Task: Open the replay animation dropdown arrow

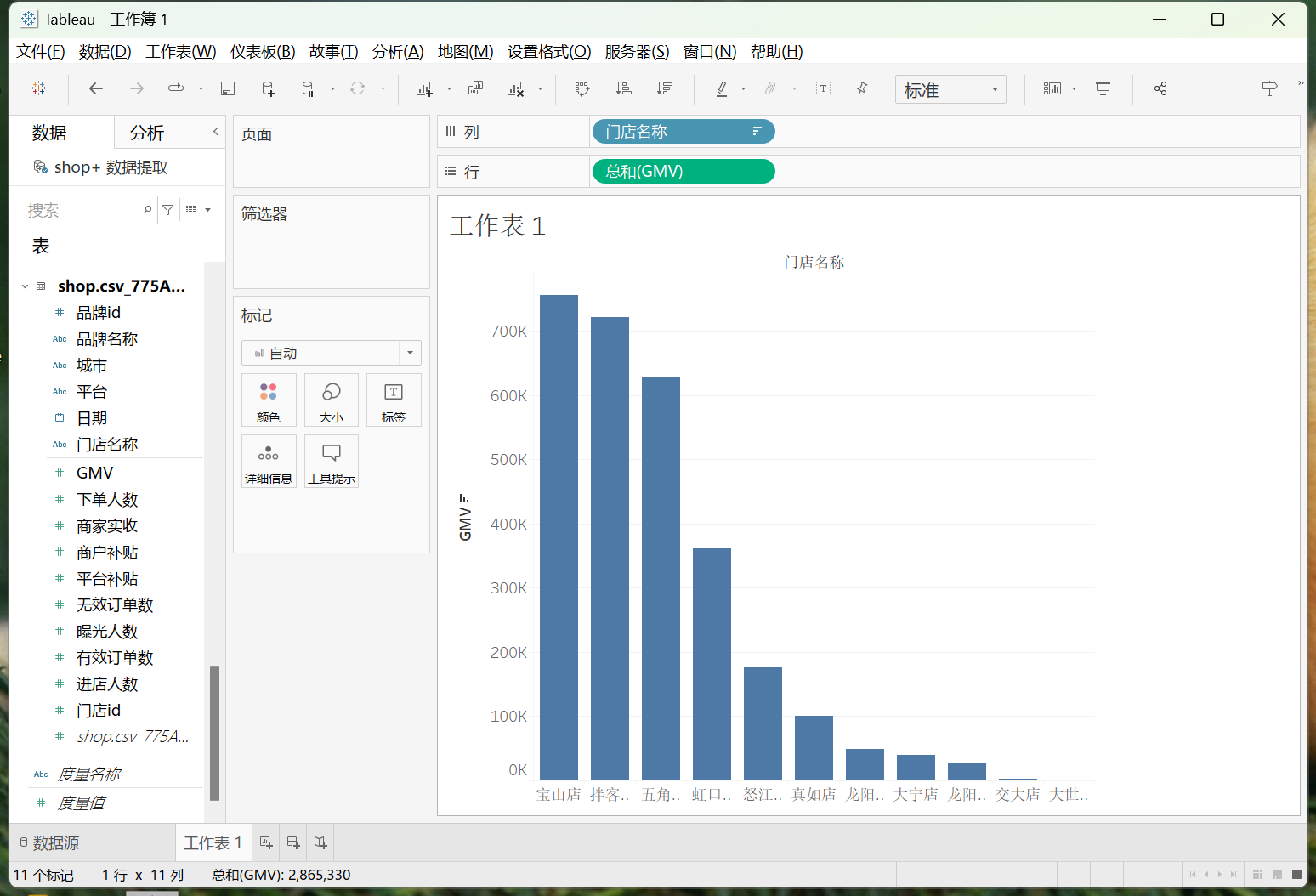Action: (201, 88)
